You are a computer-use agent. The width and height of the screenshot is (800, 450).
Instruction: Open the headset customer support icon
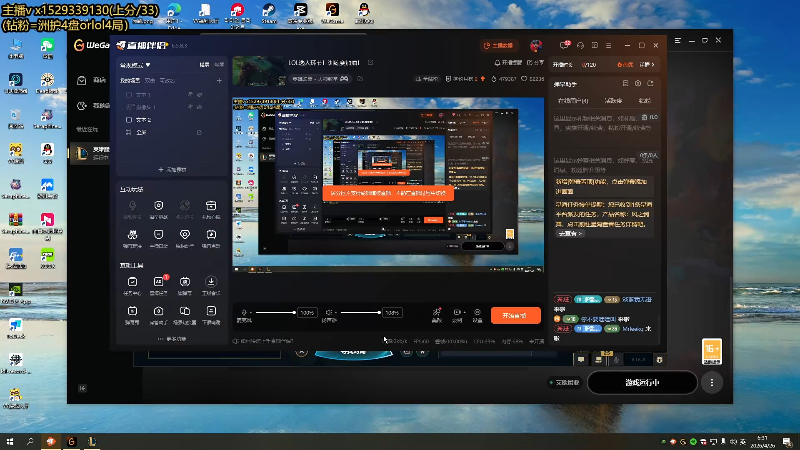580,45
